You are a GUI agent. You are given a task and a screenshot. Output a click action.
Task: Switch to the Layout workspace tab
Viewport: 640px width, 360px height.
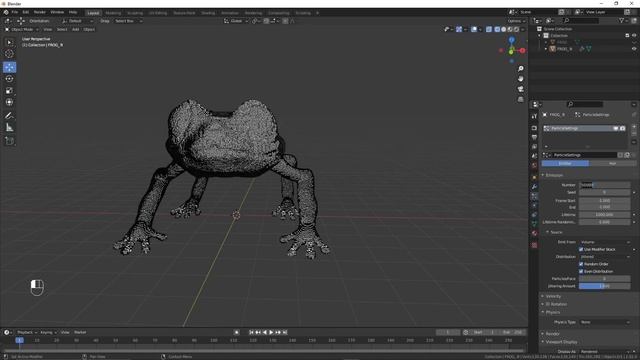(x=93, y=13)
